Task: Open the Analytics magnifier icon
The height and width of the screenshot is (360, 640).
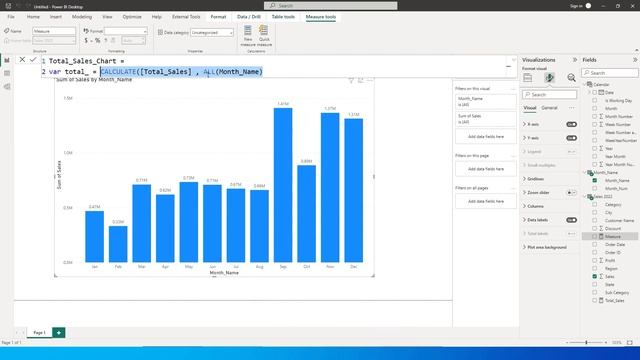Action: 571,78
